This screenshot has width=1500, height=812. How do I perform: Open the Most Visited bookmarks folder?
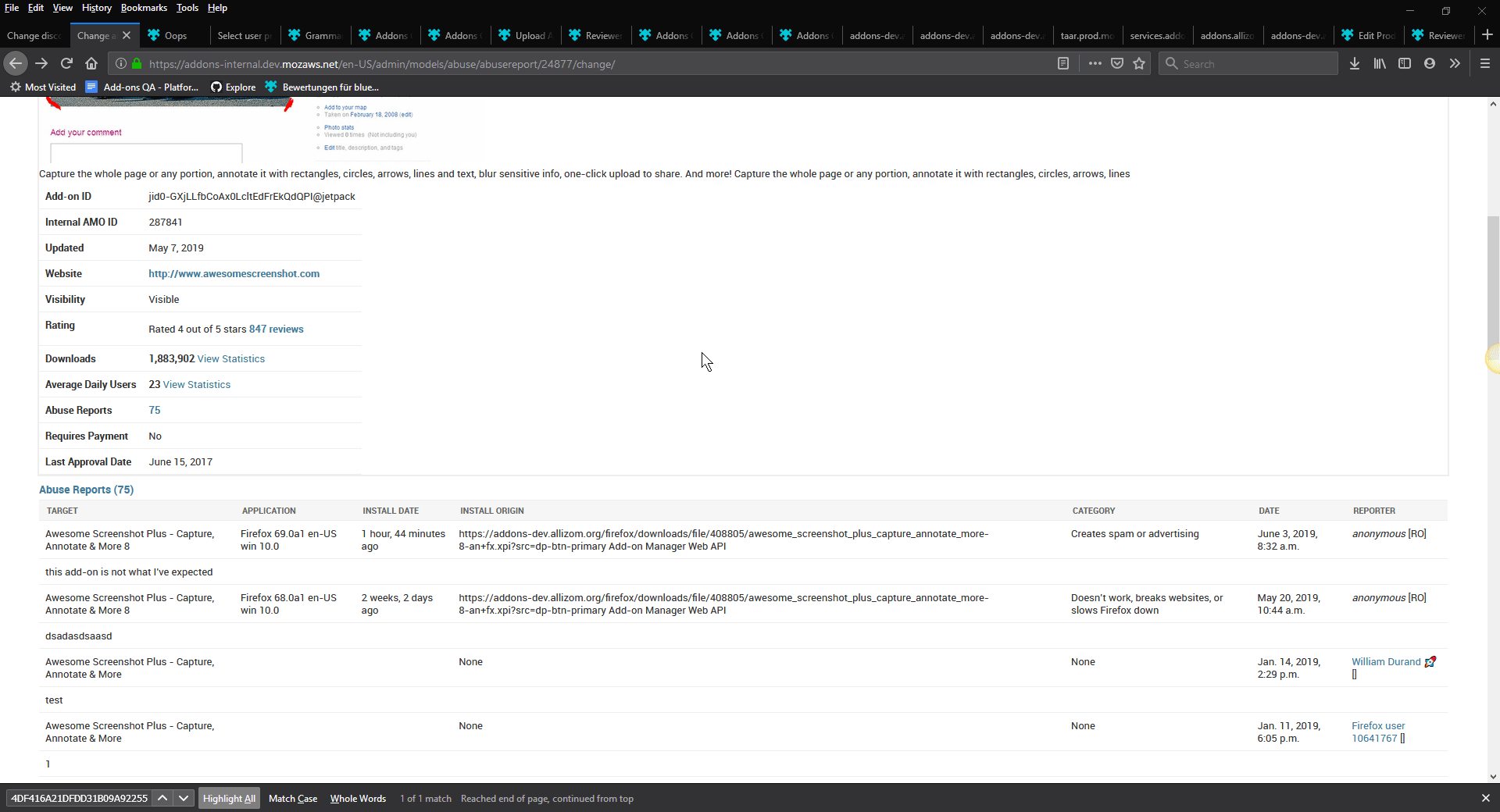[x=43, y=87]
